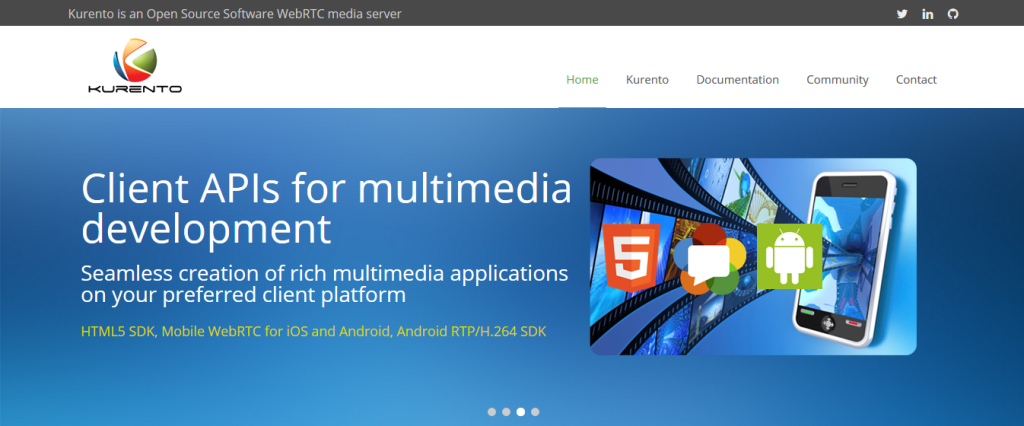Viewport: 1024px width, 426px height.
Task: Select the Home menu item
Action: pyautogui.click(x=582, y=80)
